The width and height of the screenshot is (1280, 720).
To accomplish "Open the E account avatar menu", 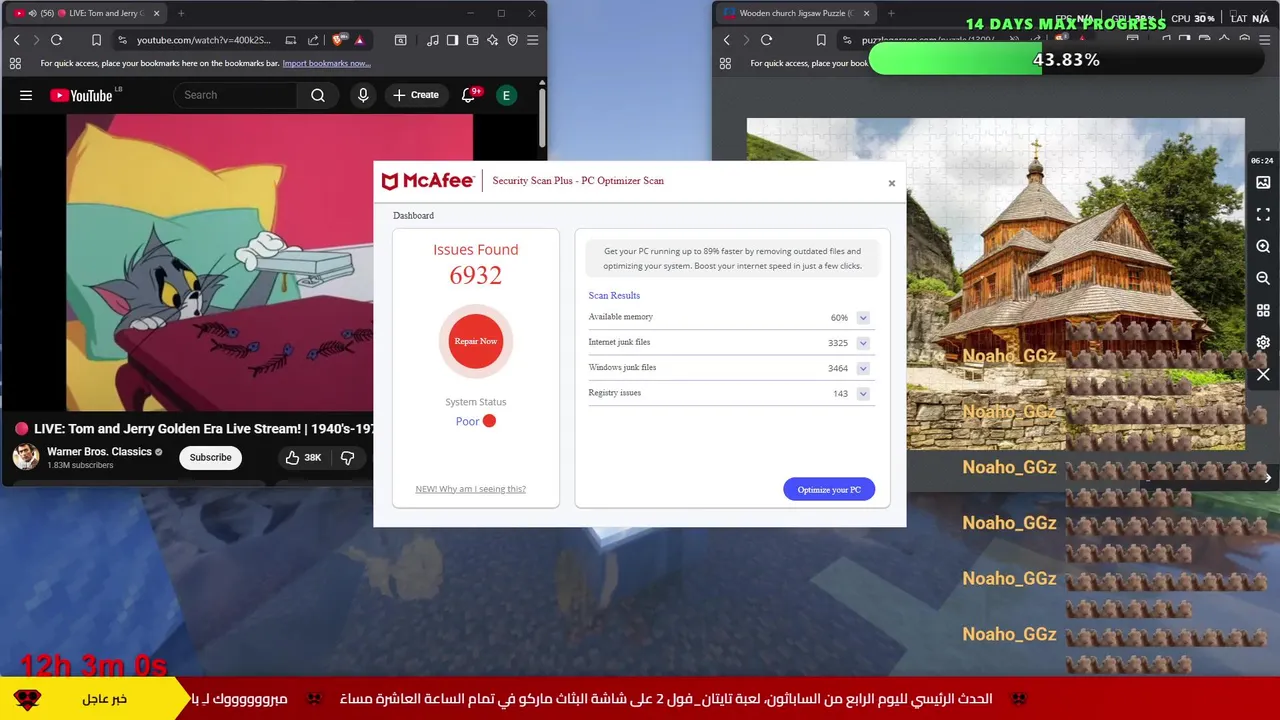I will coord(506,95).
